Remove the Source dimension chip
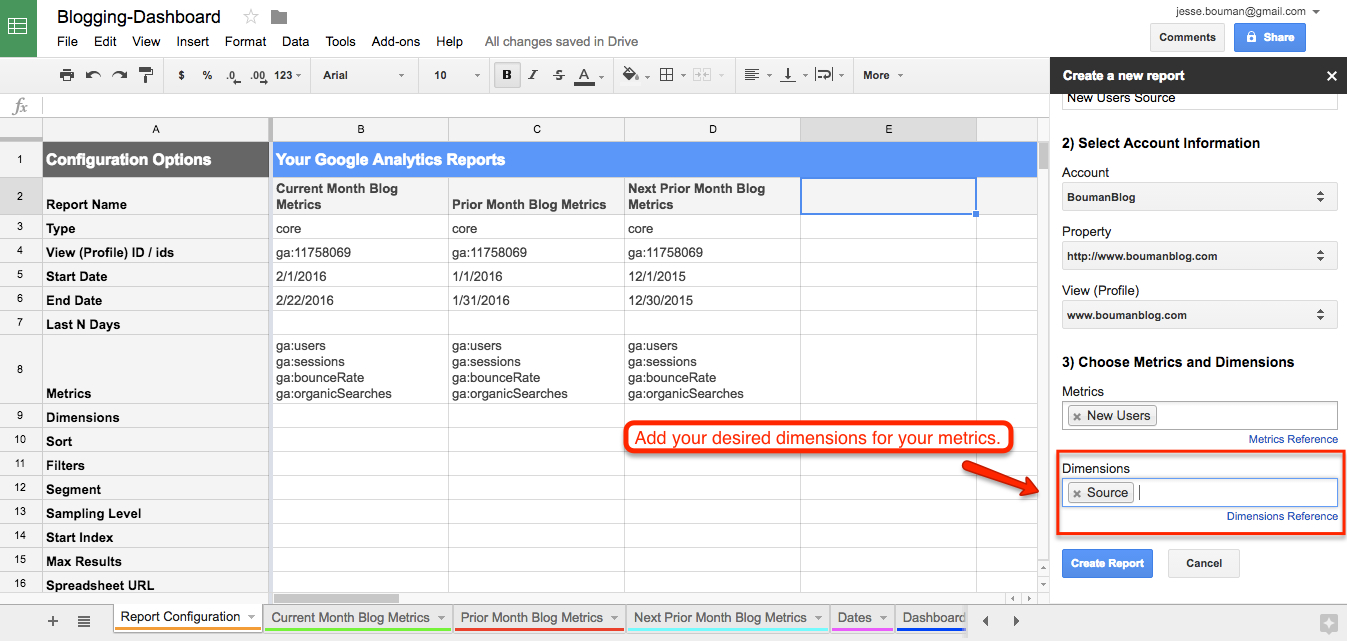1347x641 pixels. [x=1076, y=492]
